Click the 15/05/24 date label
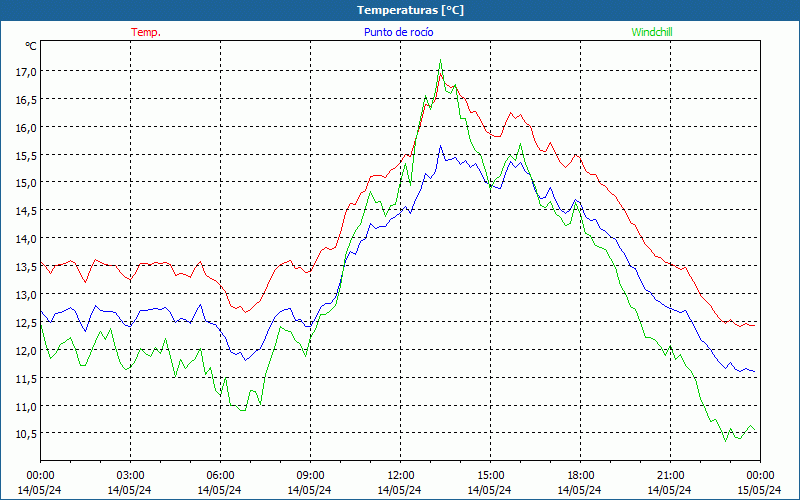Viewport: 800px width, 500px height. click(x=759, y=490)
